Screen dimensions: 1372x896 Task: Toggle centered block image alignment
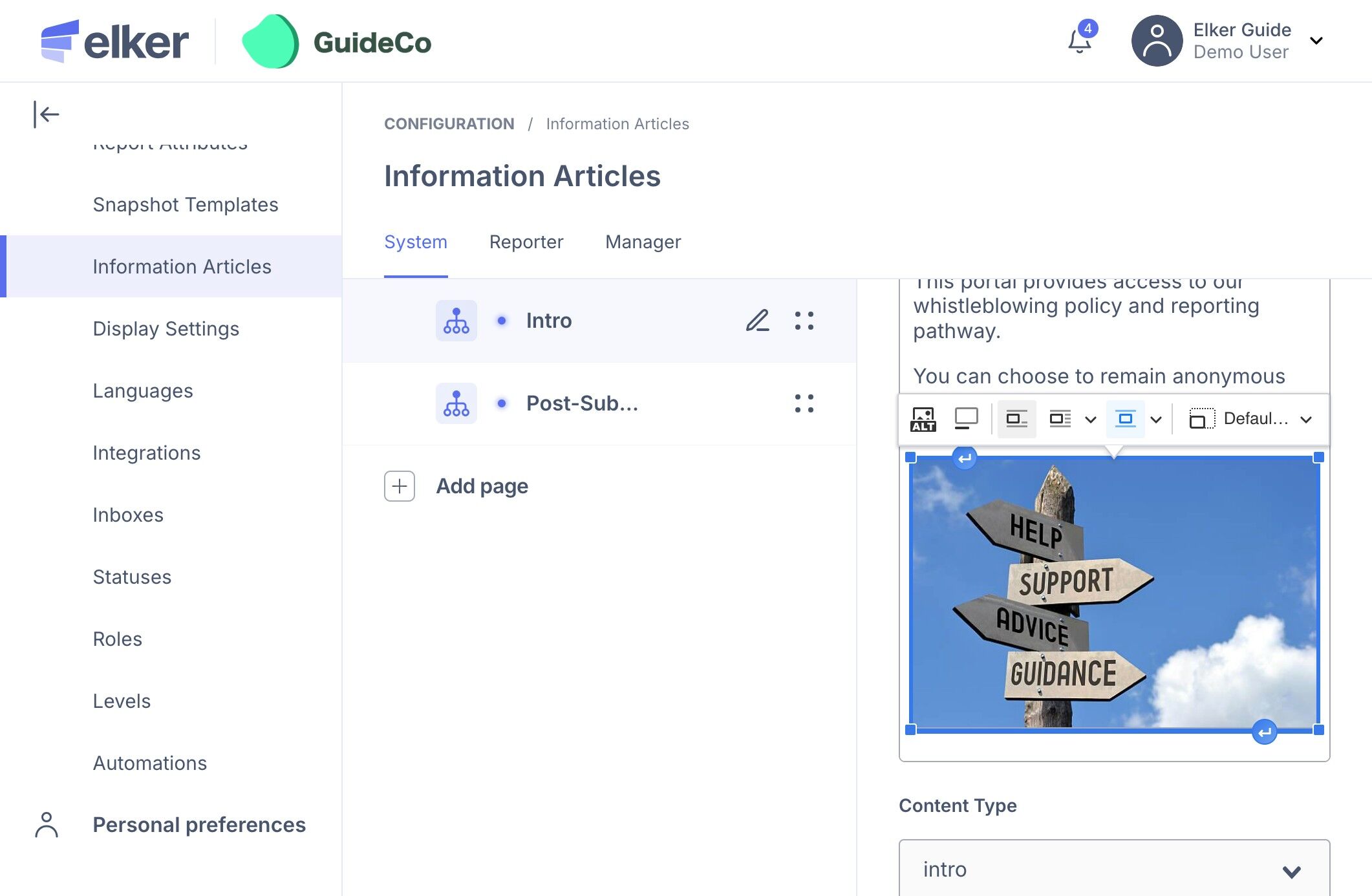1125,419
